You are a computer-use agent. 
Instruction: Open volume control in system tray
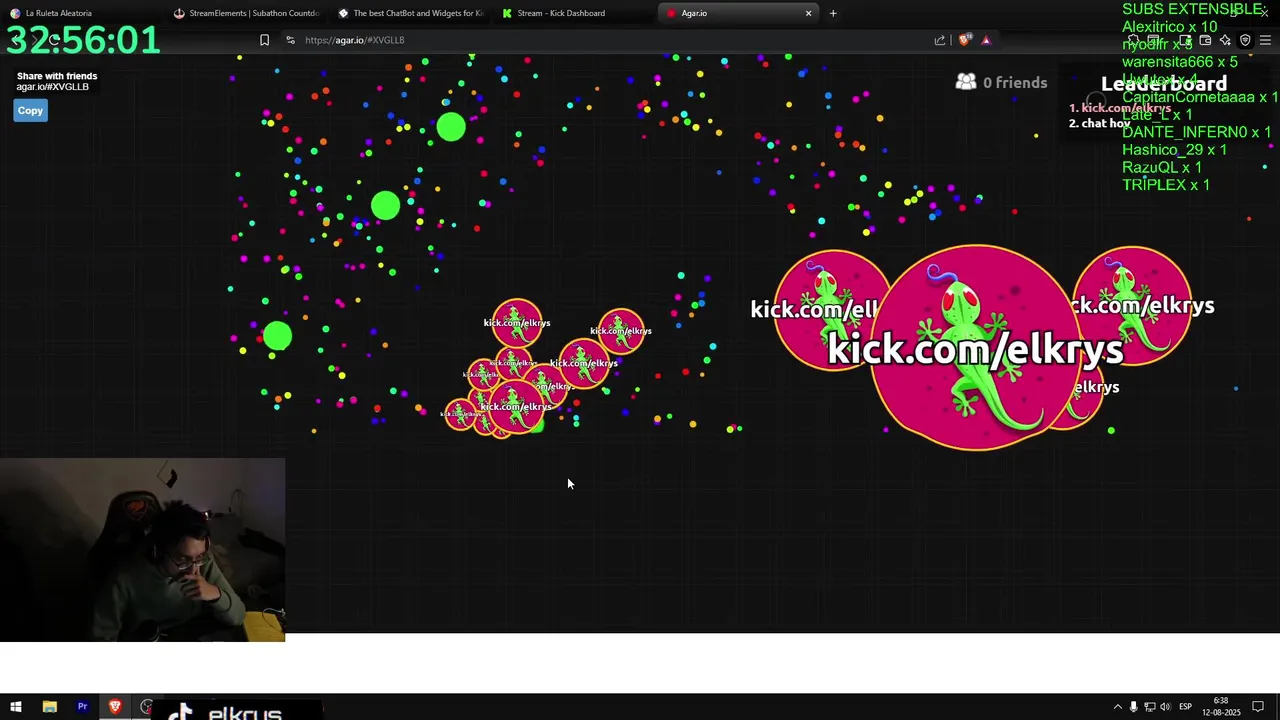pyautogui.click(x=1165, y=707)
